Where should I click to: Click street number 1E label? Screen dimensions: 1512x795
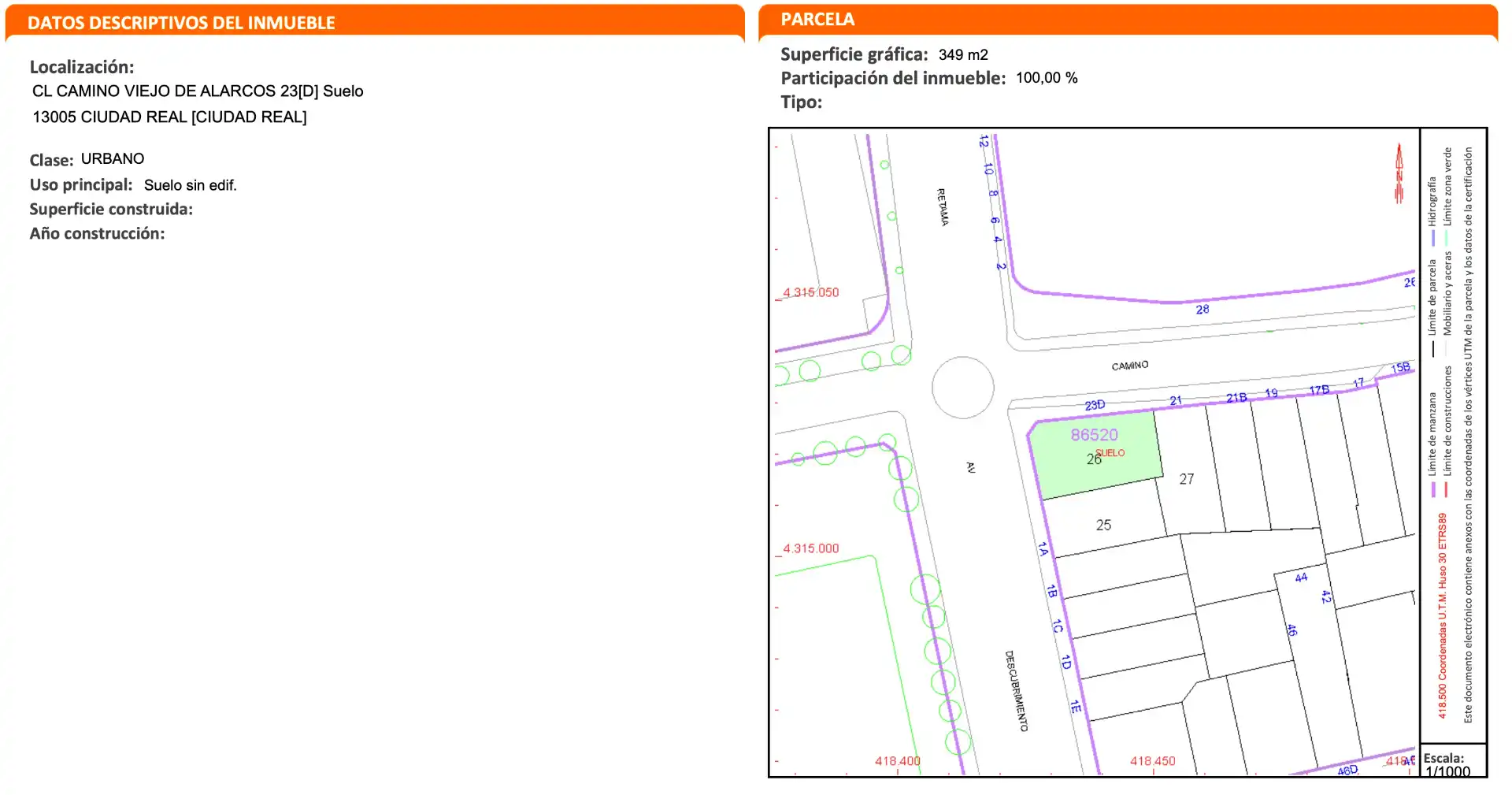coord(1075,707)
